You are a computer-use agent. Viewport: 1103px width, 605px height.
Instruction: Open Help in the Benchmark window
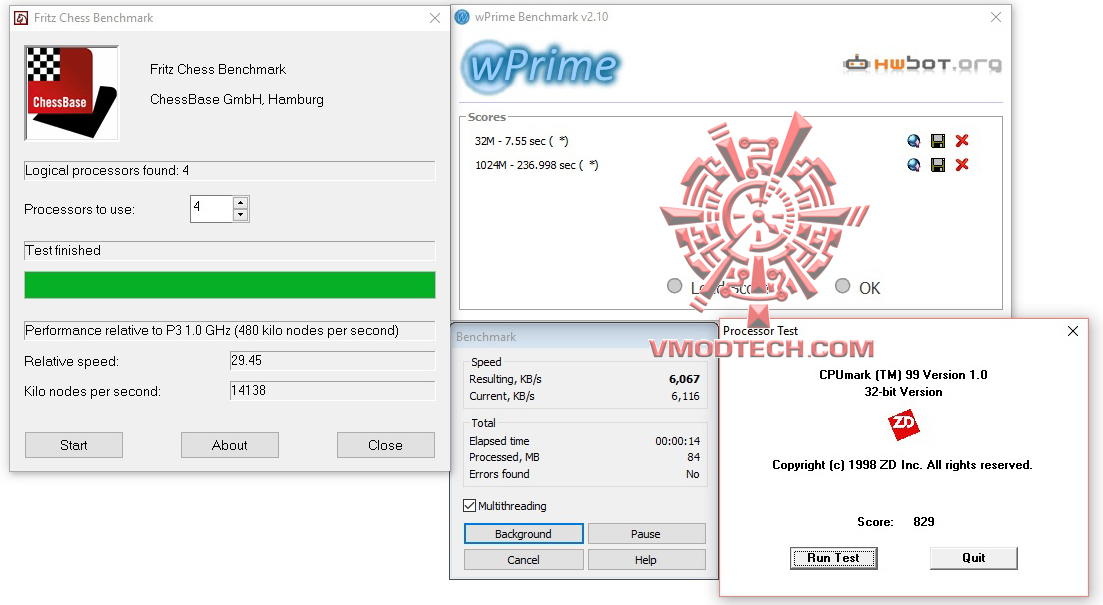(x=646, y=560)
